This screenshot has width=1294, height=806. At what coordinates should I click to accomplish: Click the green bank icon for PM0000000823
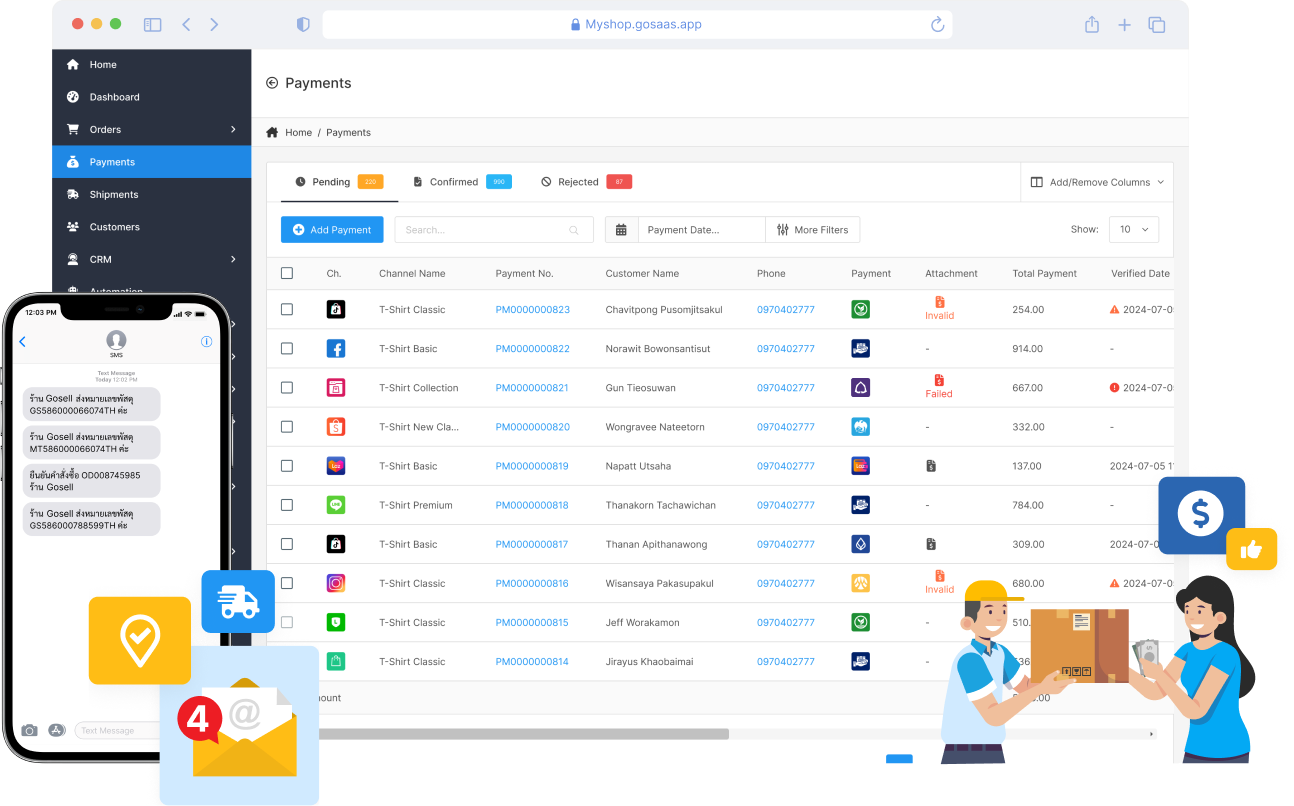860,310
